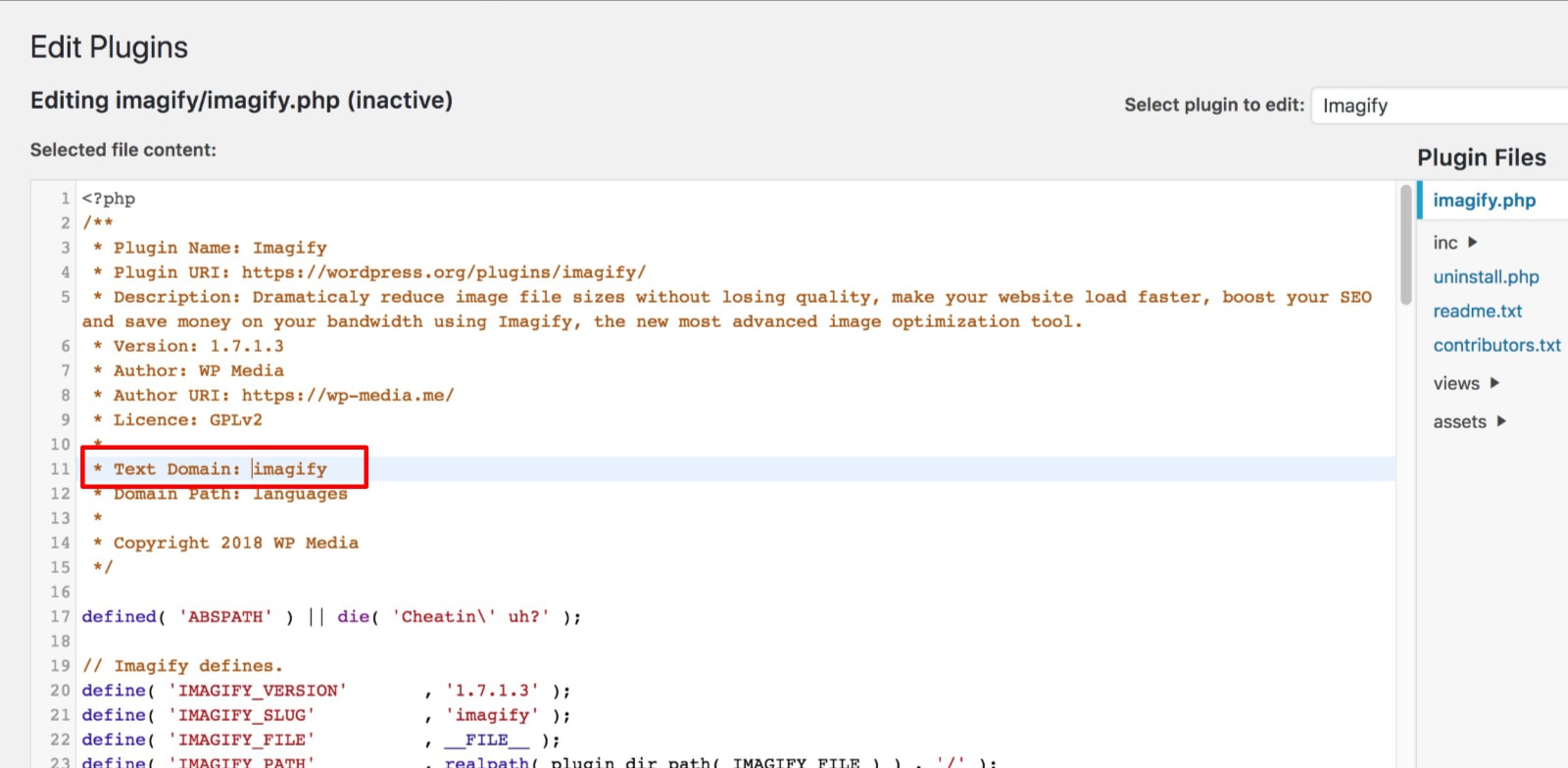Click the Plugin URI wordpress.org URL text
Viewport: 1568px width, 768px height.
pyautogui.click(x=443, y=272)
